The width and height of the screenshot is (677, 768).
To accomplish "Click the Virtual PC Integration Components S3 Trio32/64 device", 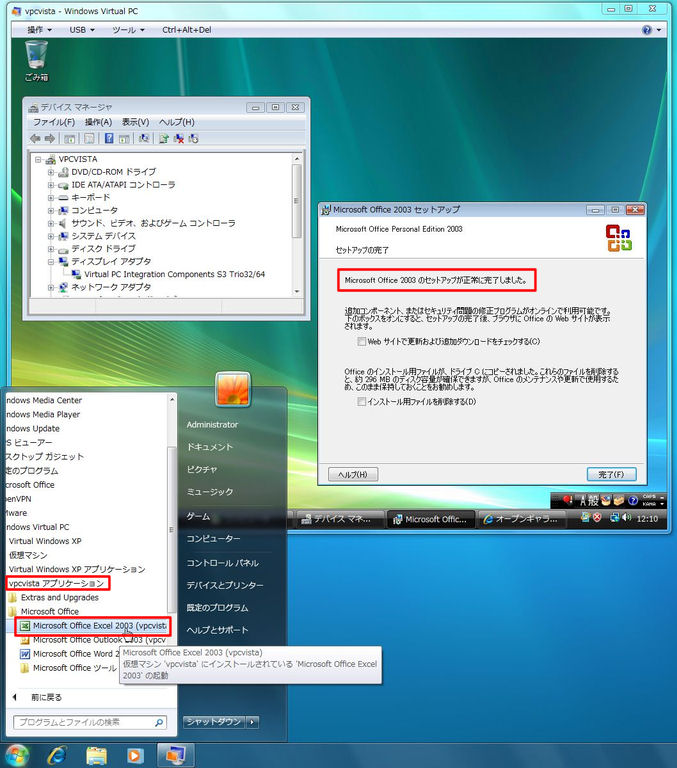I will click(174, 274).
